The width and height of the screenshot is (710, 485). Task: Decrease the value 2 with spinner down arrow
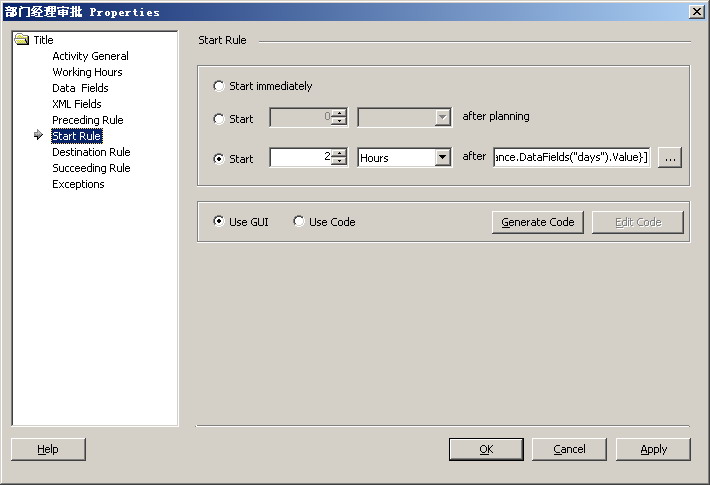coord(339,161)
